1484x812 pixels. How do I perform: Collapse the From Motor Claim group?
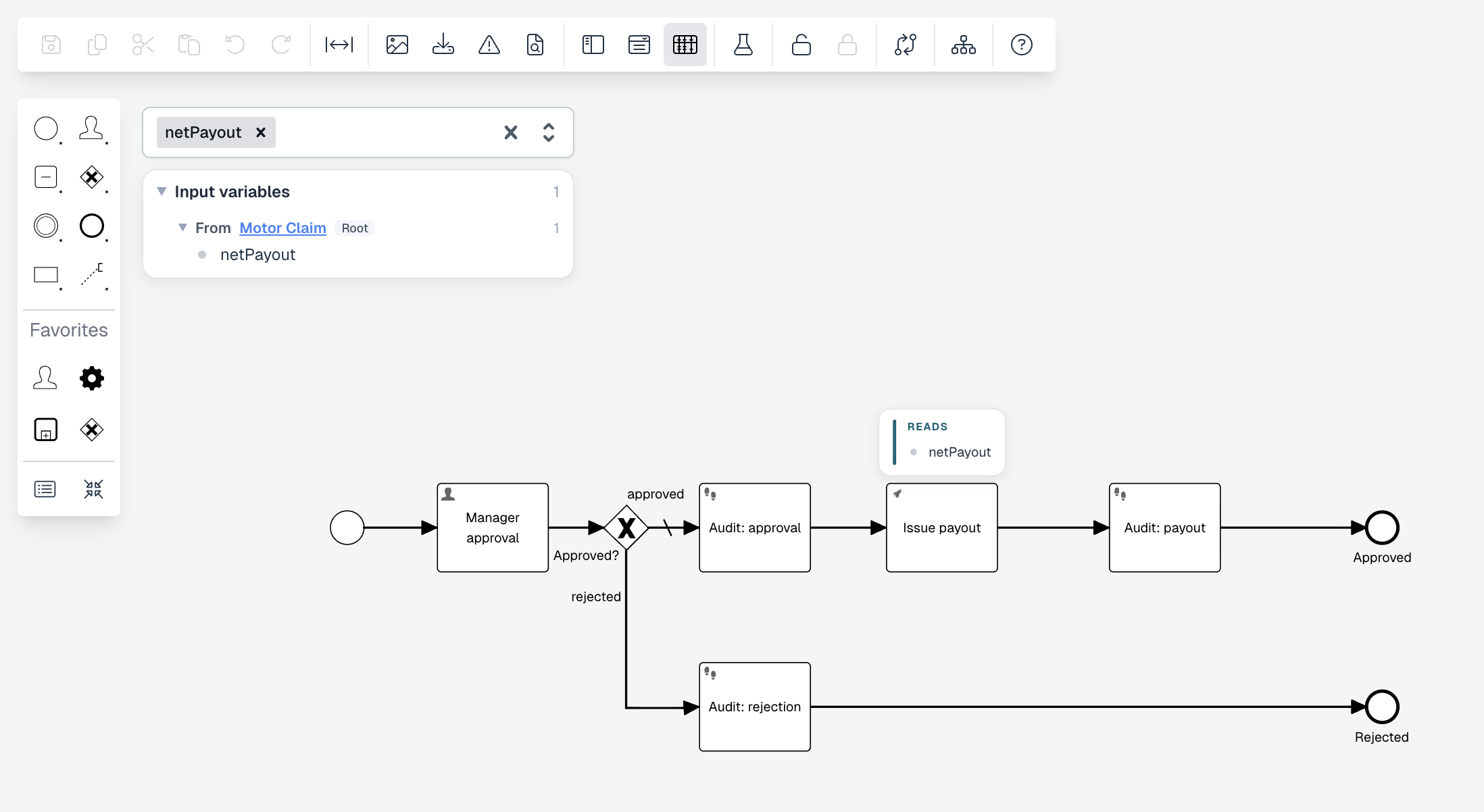click(x=182, y=228)
